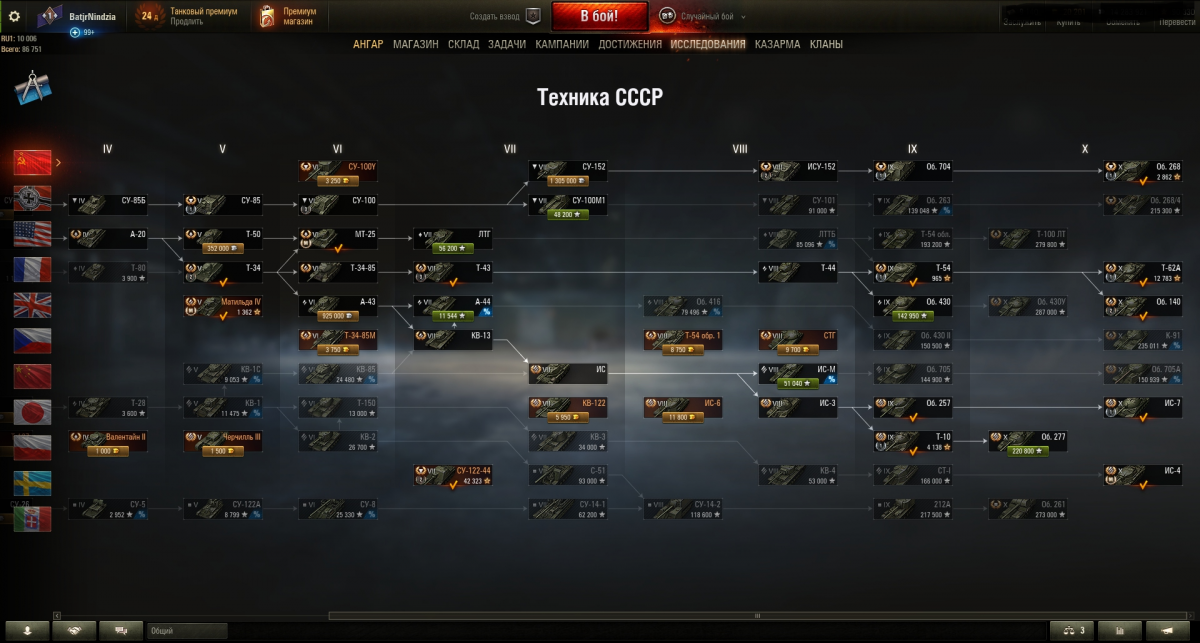
Task: Open the МАГАЗИН tab
Action: tap(416, 44)
